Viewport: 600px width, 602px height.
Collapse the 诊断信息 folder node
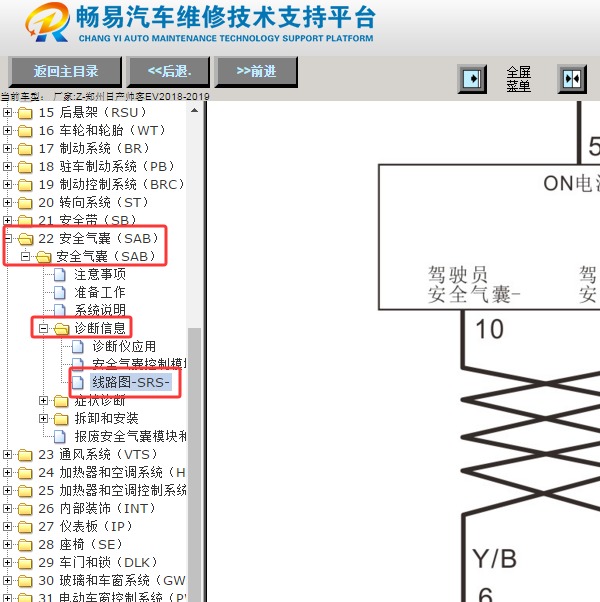click(43, 329)
